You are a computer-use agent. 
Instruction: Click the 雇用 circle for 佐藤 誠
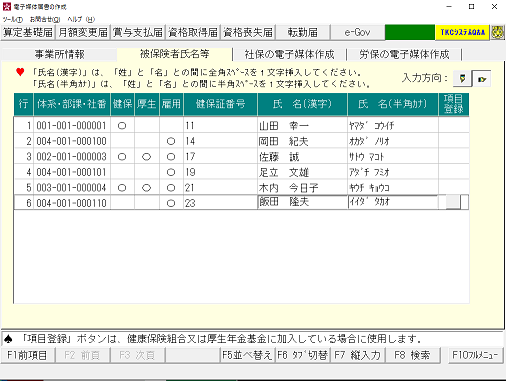[171, 157]
